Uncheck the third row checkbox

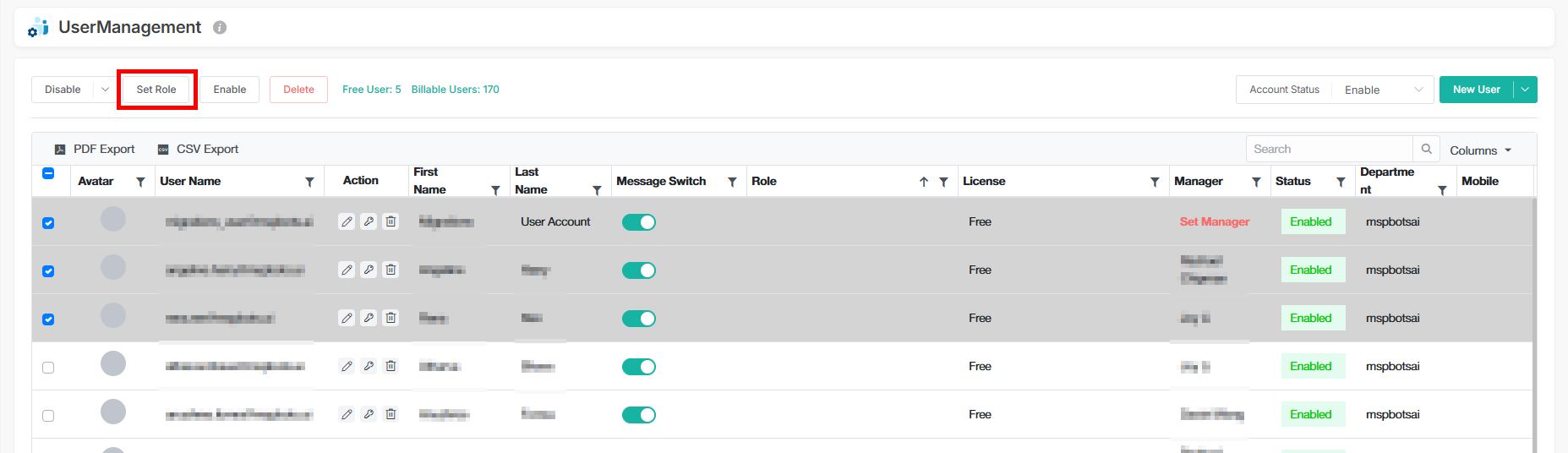click(48, 319)
